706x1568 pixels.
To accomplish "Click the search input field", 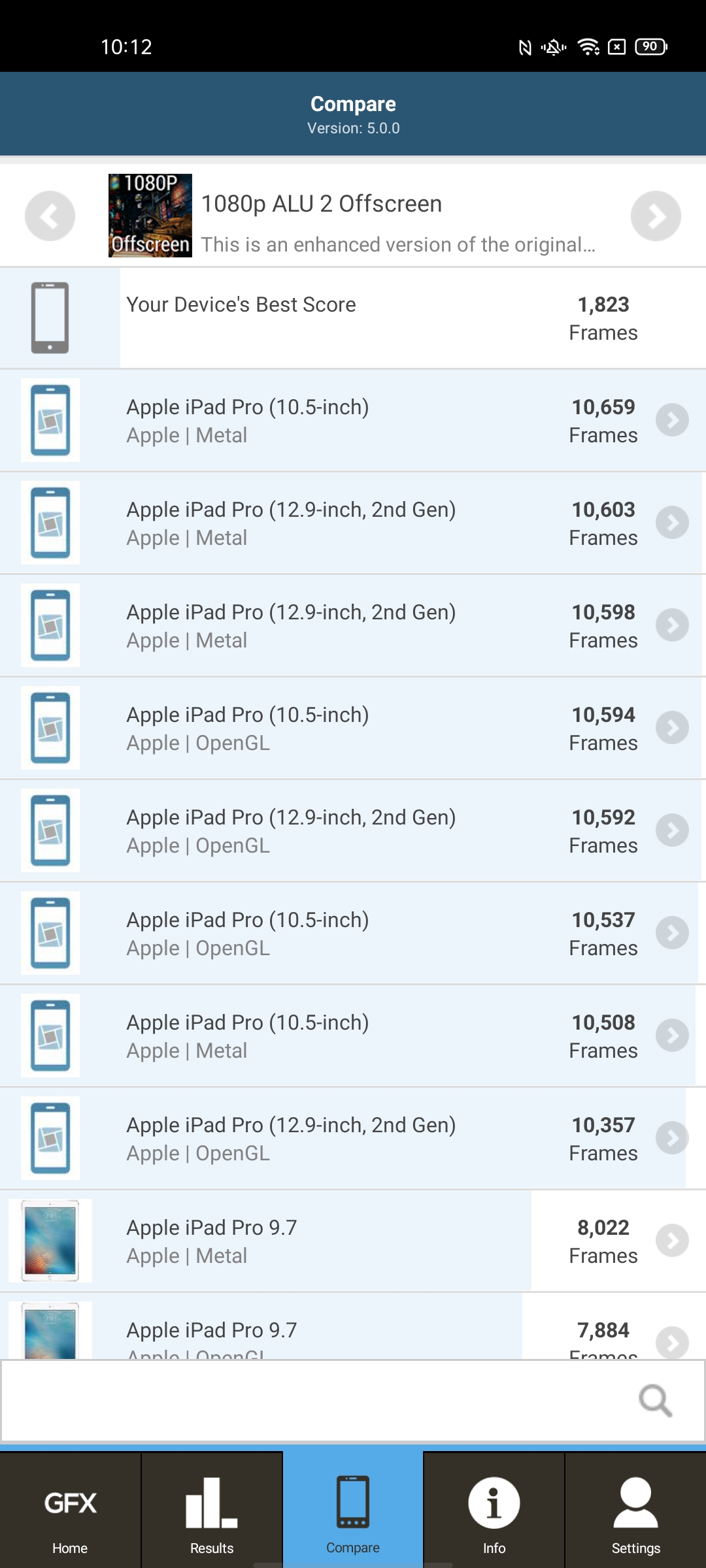I will click(x=314, y=1400).
